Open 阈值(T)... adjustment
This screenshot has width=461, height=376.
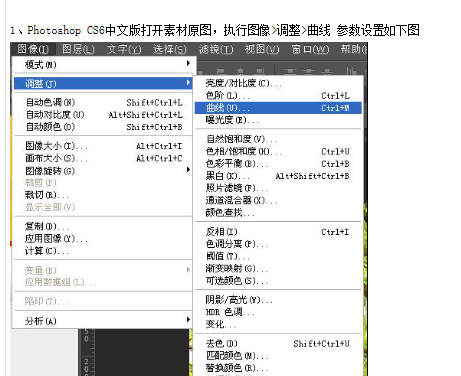coord(278,256)
